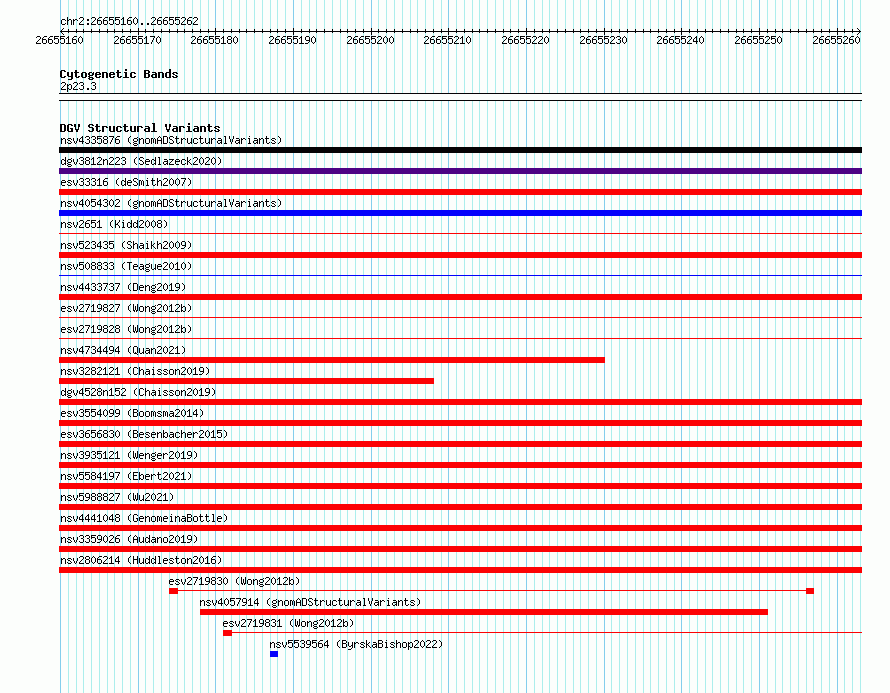Click esv3656830 (Besenbacher2015) label
Screen dimensions: 890x693
click(x=144, y=434)
